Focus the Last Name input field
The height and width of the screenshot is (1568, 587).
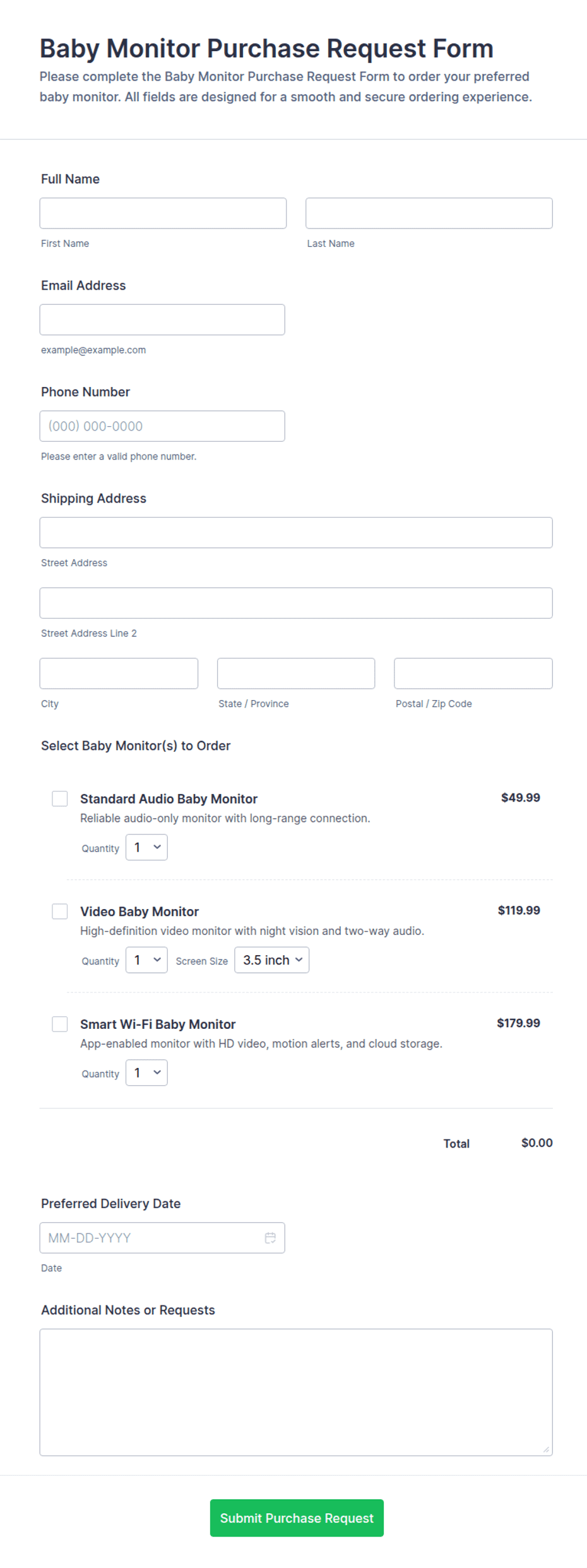click(429, 213)
